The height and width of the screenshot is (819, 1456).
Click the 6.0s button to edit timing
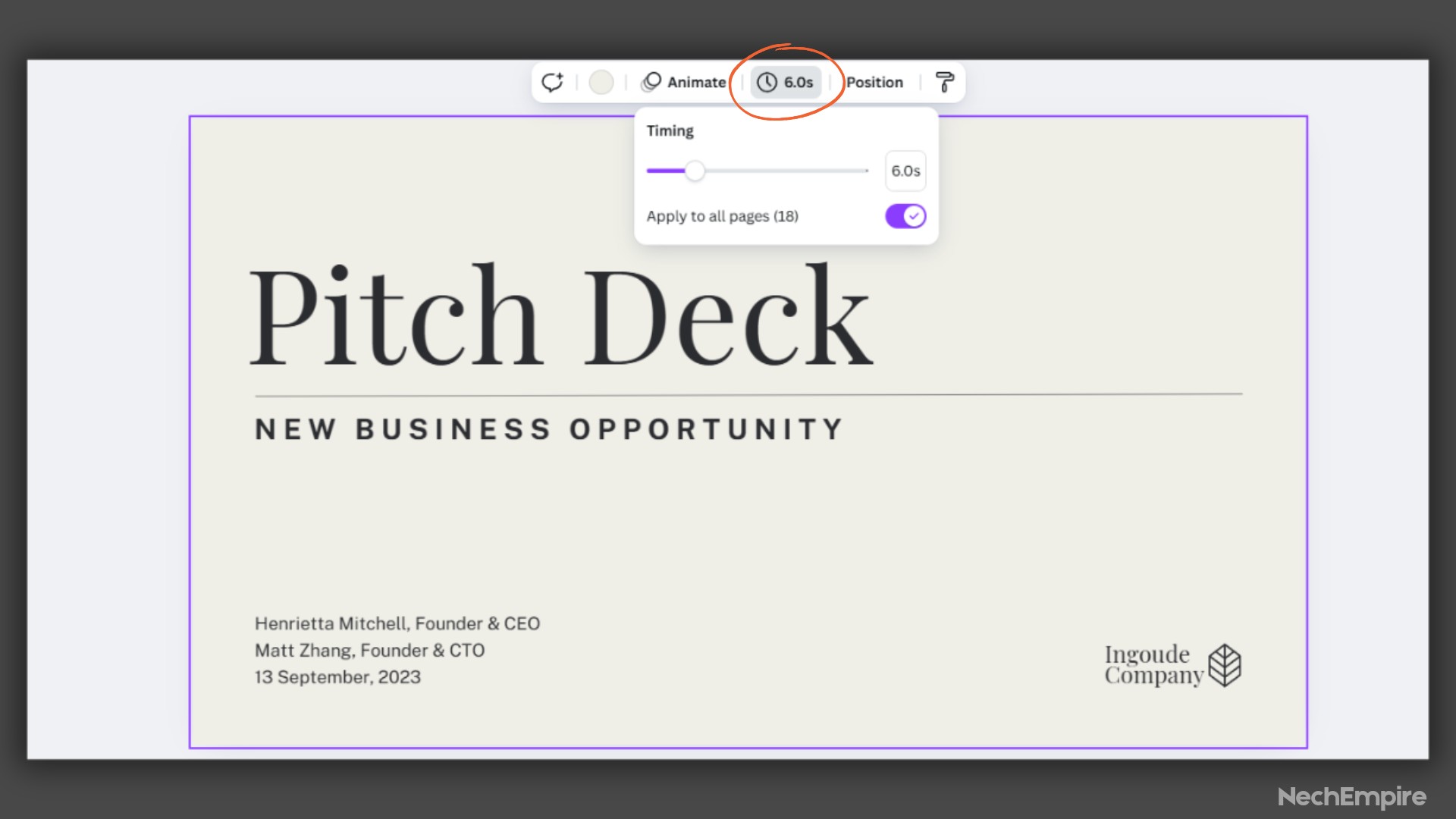(786, 82)
